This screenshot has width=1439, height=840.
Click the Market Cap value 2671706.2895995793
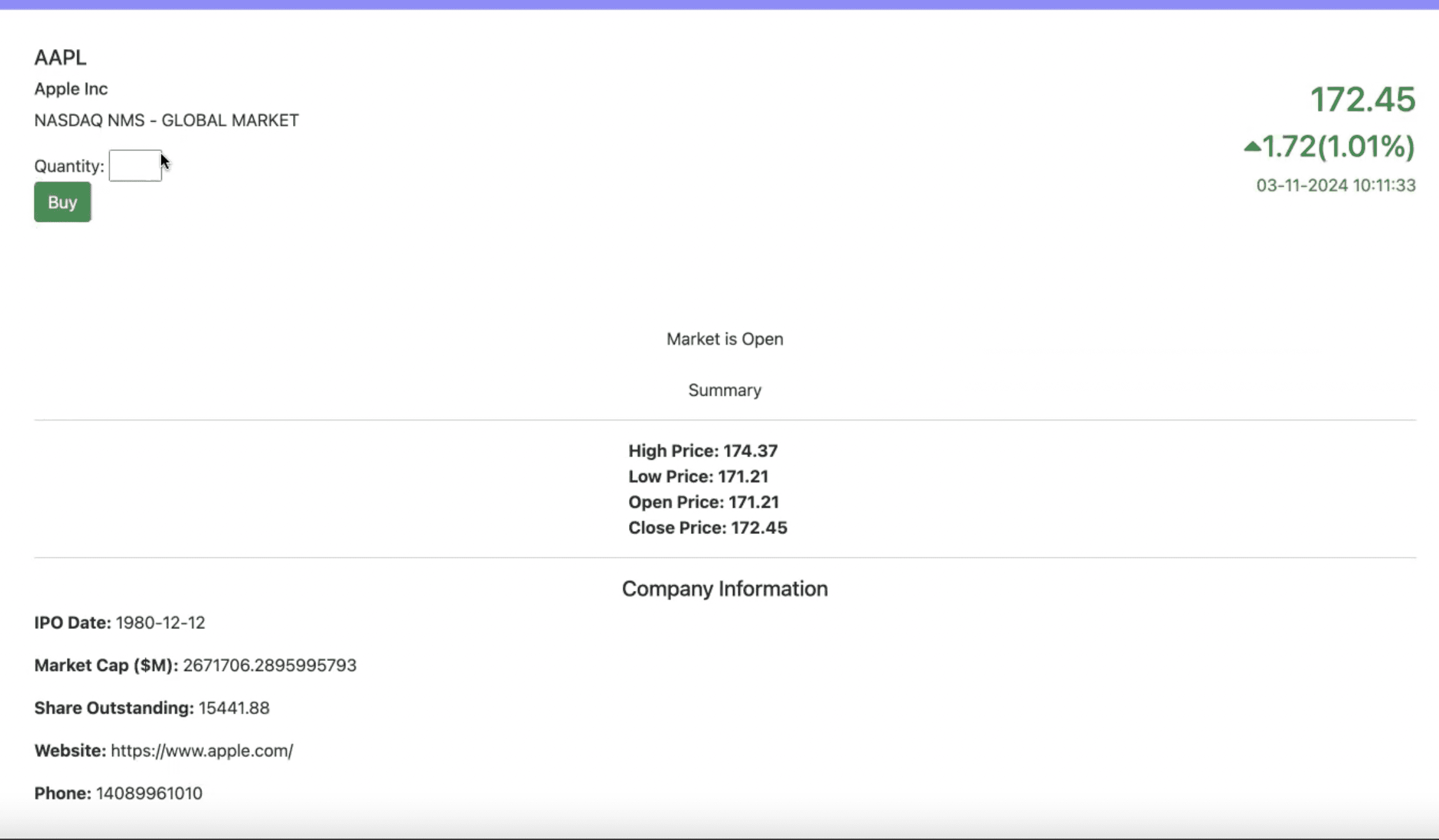tap(270, 665)
